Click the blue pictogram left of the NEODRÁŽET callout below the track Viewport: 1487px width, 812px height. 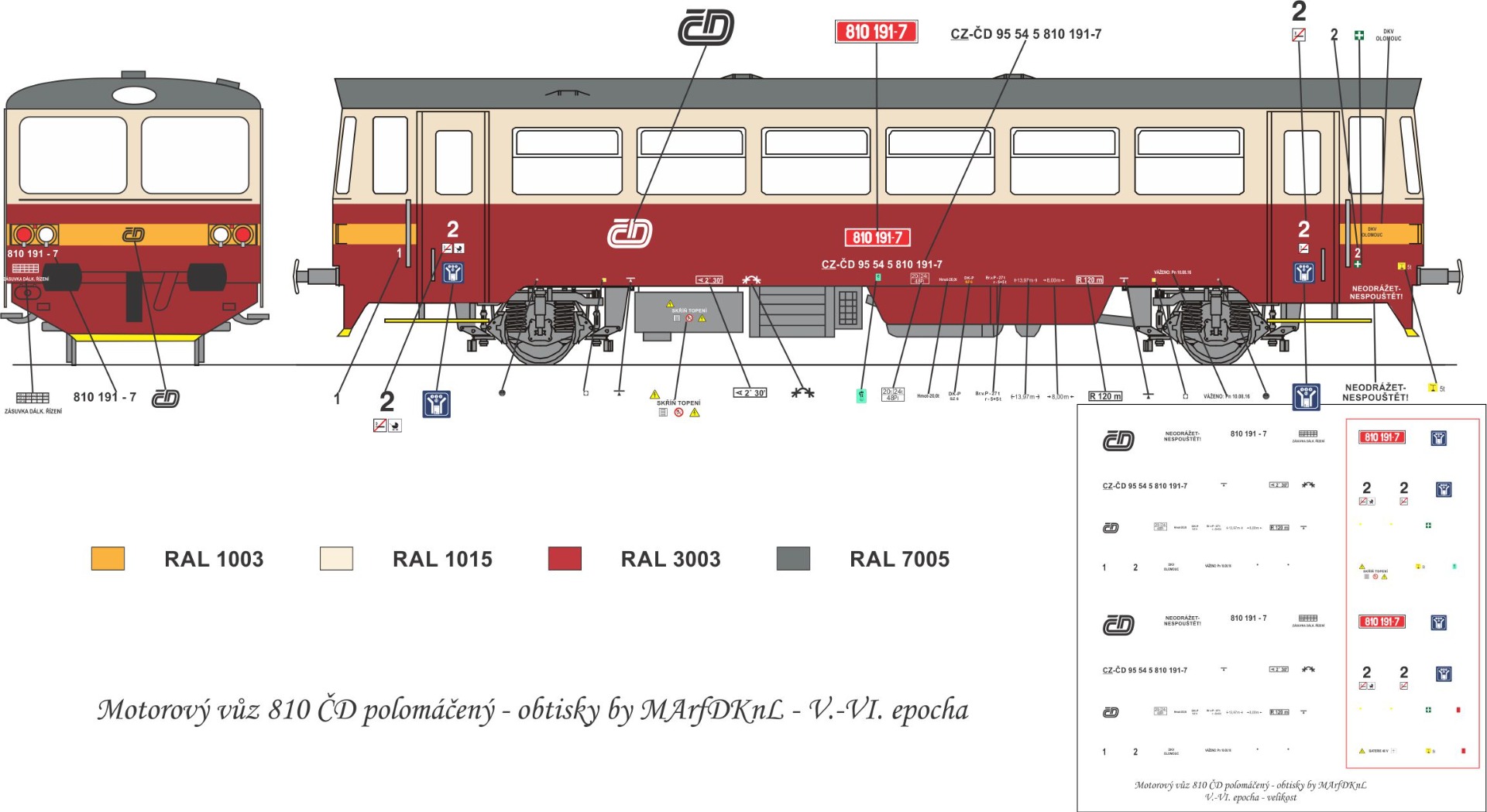[1306, 396]
